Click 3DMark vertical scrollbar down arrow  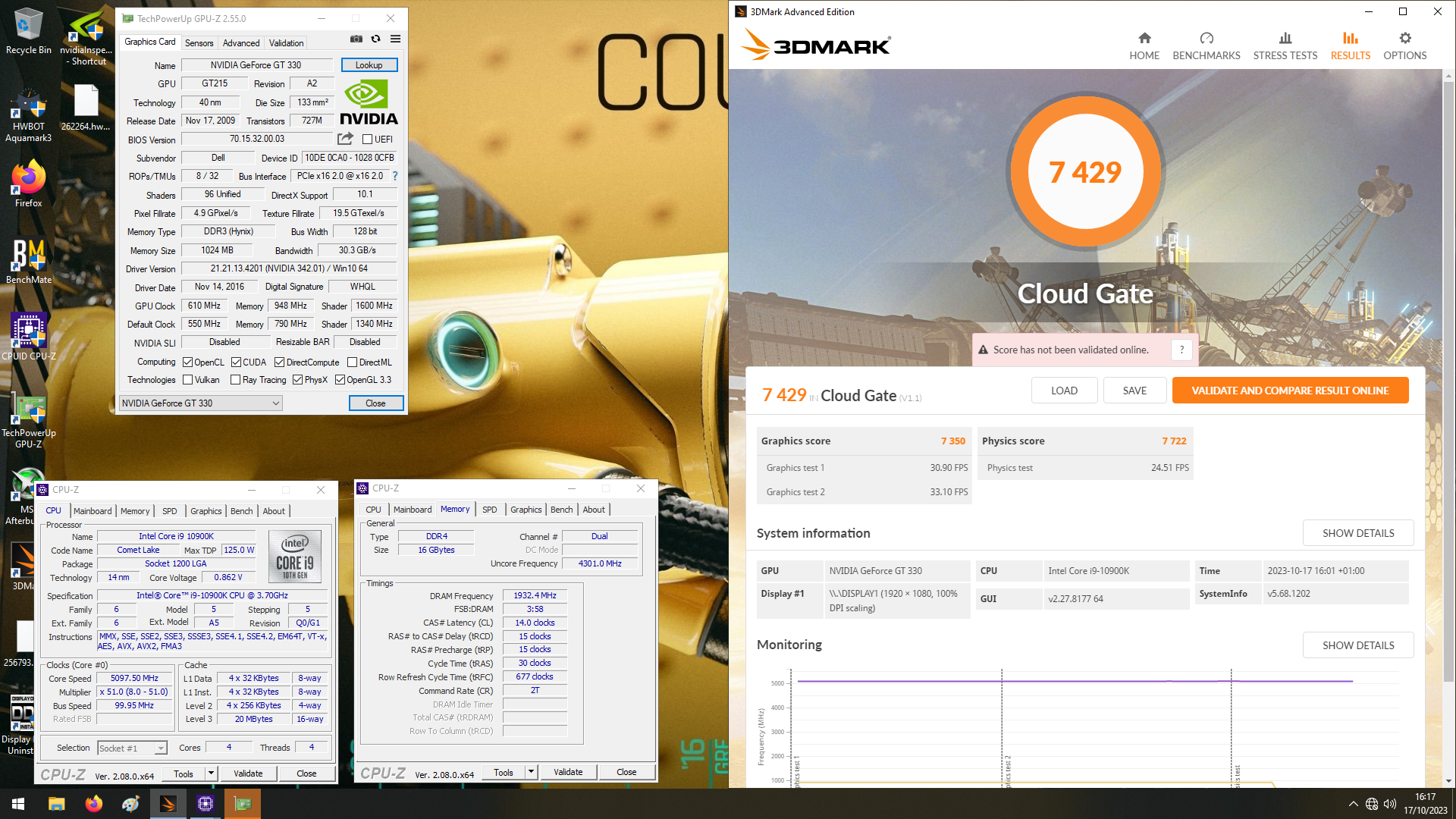pos(1448,780)
